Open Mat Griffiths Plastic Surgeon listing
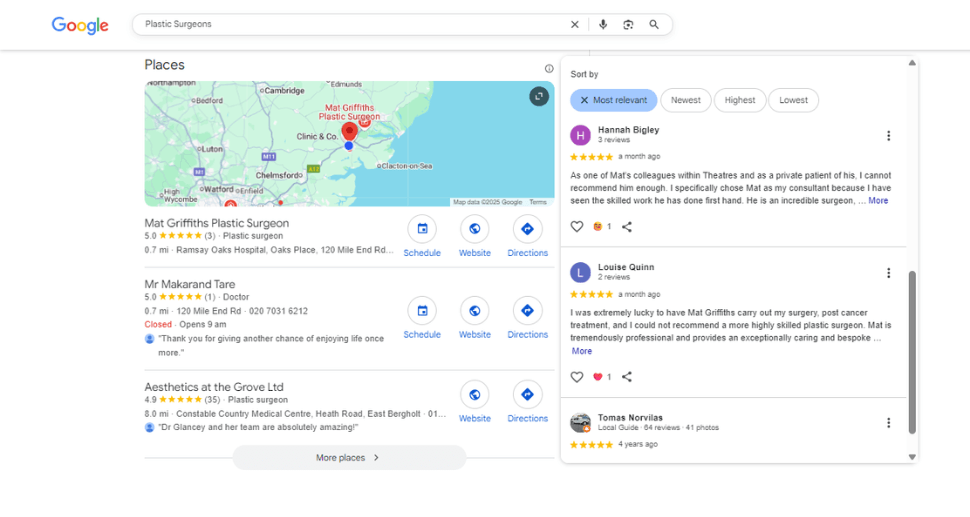Image resolution: width=970 pixels, height=517 pixels. (x=217, y=223)
